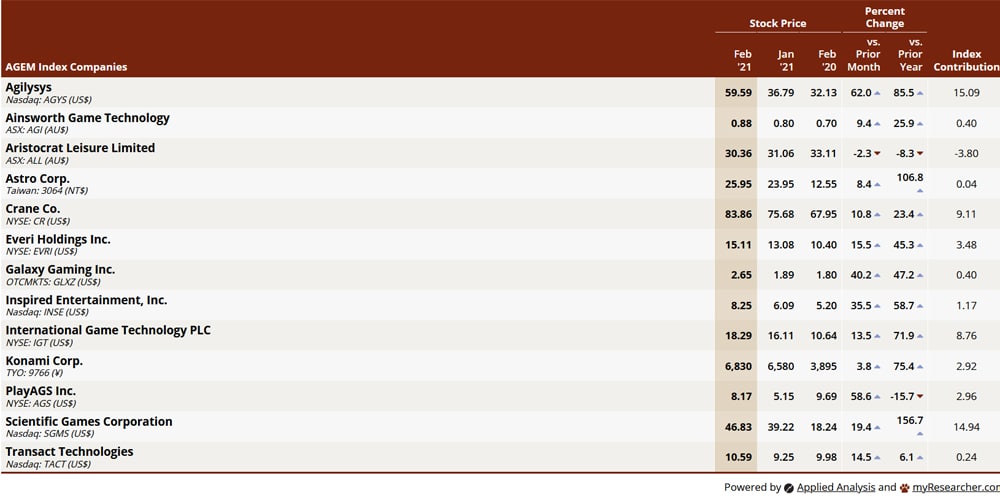Click Astro Corp. up arrow under 106.8

[x=920, y=191]
